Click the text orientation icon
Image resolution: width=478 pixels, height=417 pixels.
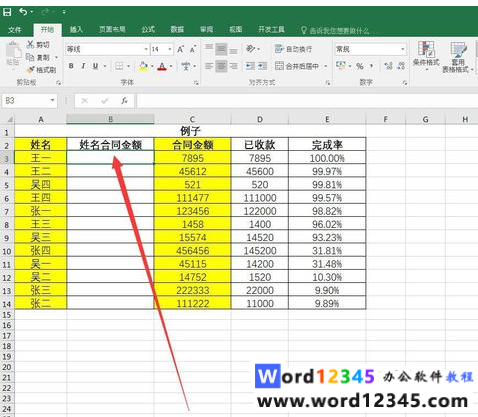pos(251,49)
